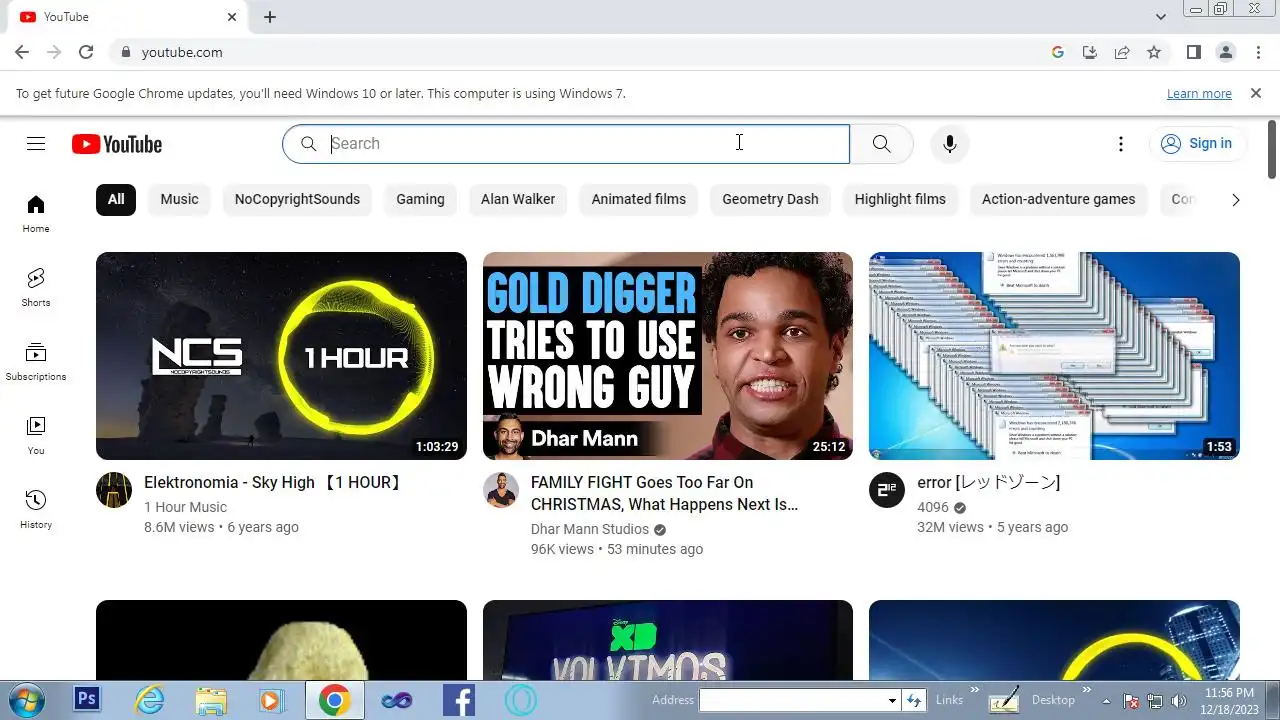Click the Google search side panel icon
1280x720 pixels.
click(1058, 52)
